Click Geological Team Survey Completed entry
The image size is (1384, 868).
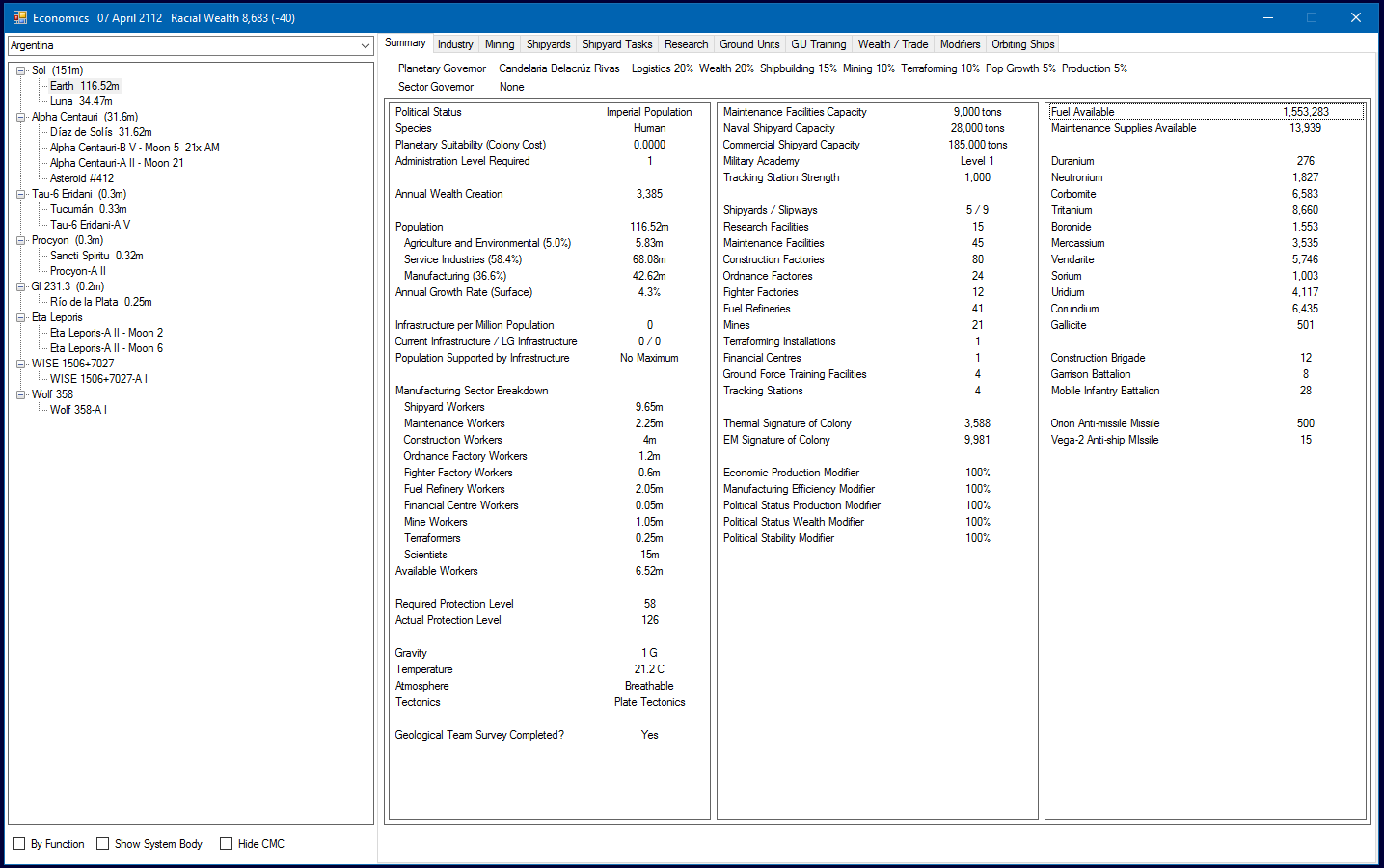pyautogui.click(x=549, y=735)
